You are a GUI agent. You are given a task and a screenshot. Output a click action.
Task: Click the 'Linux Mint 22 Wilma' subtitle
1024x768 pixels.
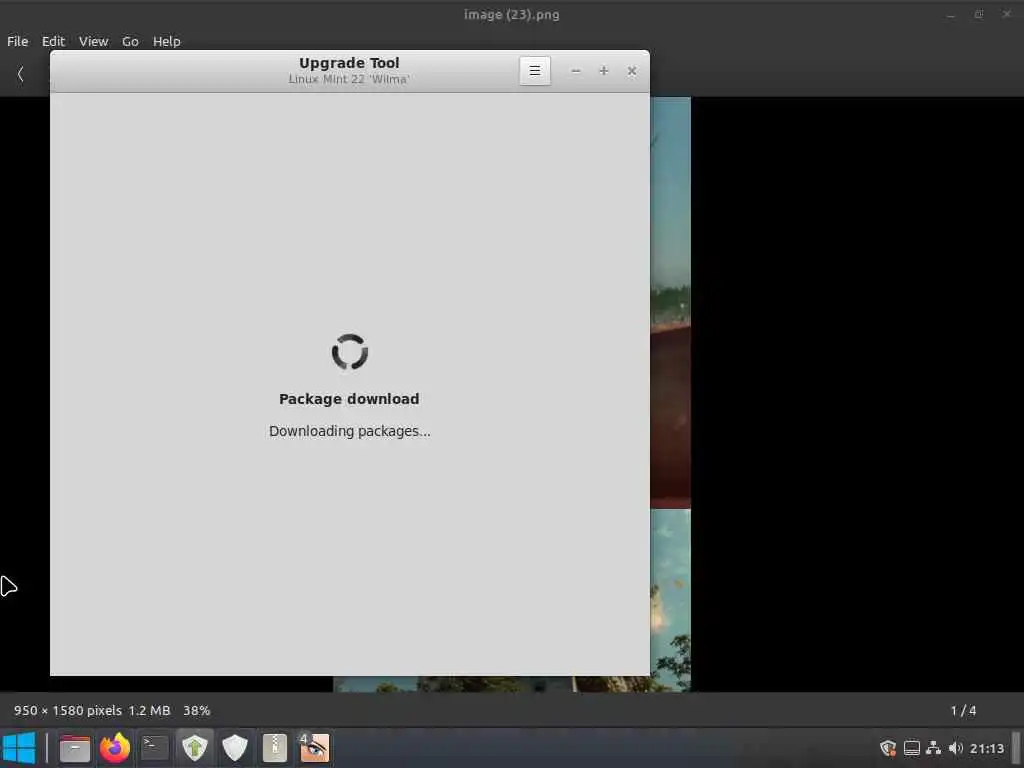(349, 79)
